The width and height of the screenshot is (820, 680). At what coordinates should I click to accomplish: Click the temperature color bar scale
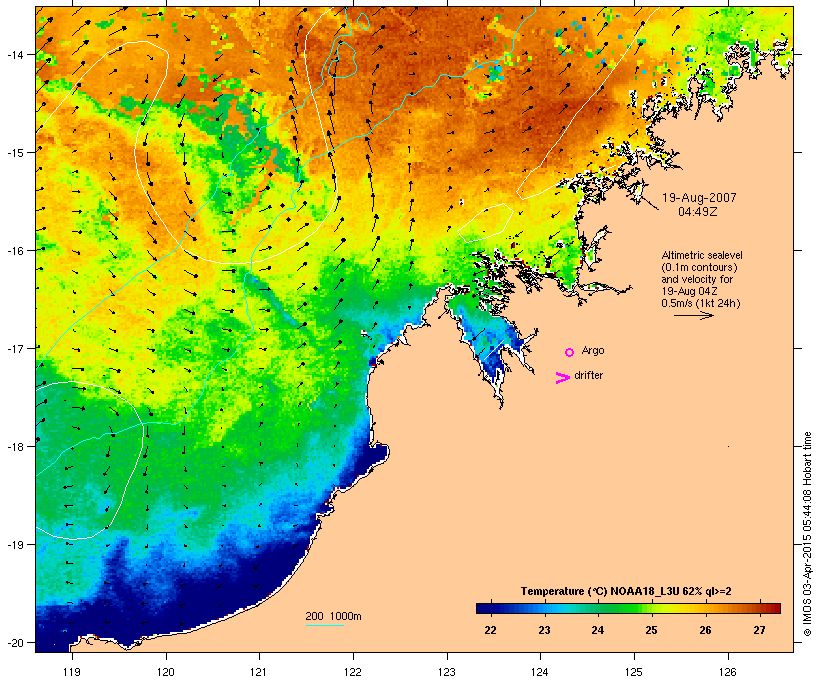pos(628,608)
